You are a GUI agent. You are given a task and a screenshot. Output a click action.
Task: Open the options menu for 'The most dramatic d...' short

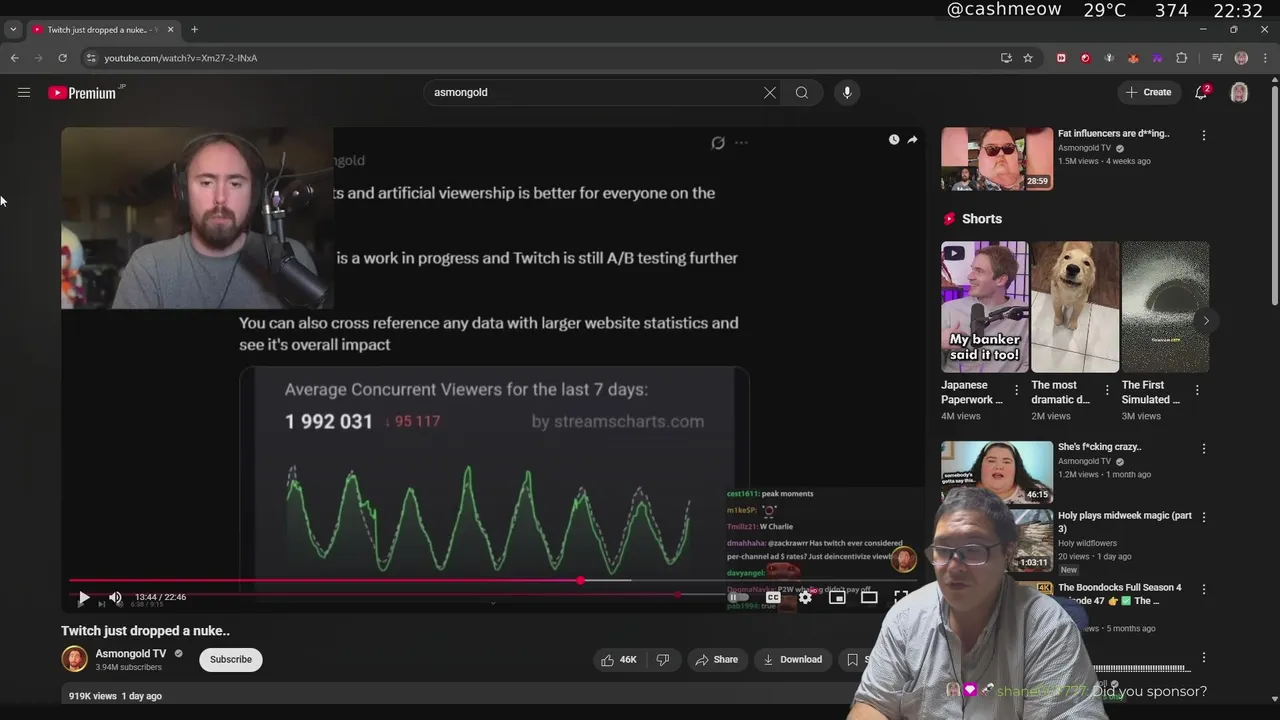point(1106,390)
